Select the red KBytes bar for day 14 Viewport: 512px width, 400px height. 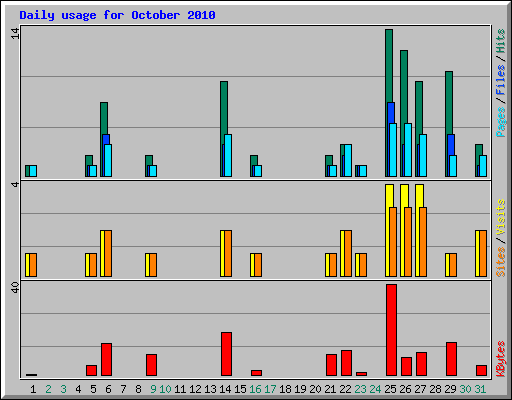point(226,354)
